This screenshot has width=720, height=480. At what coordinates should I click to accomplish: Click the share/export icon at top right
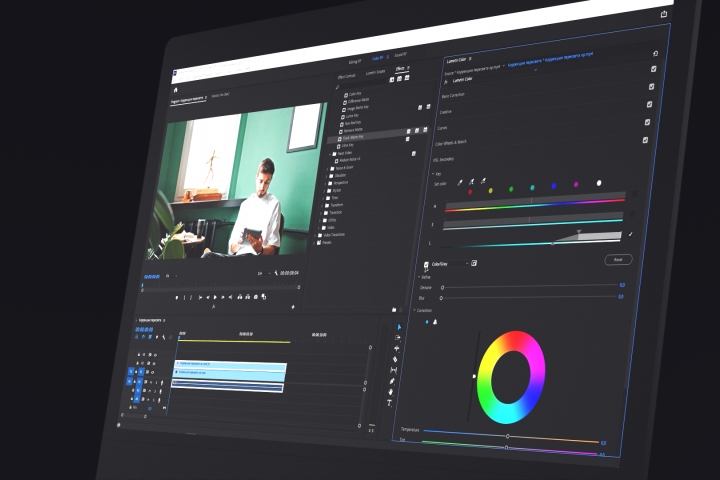(664, 14)
